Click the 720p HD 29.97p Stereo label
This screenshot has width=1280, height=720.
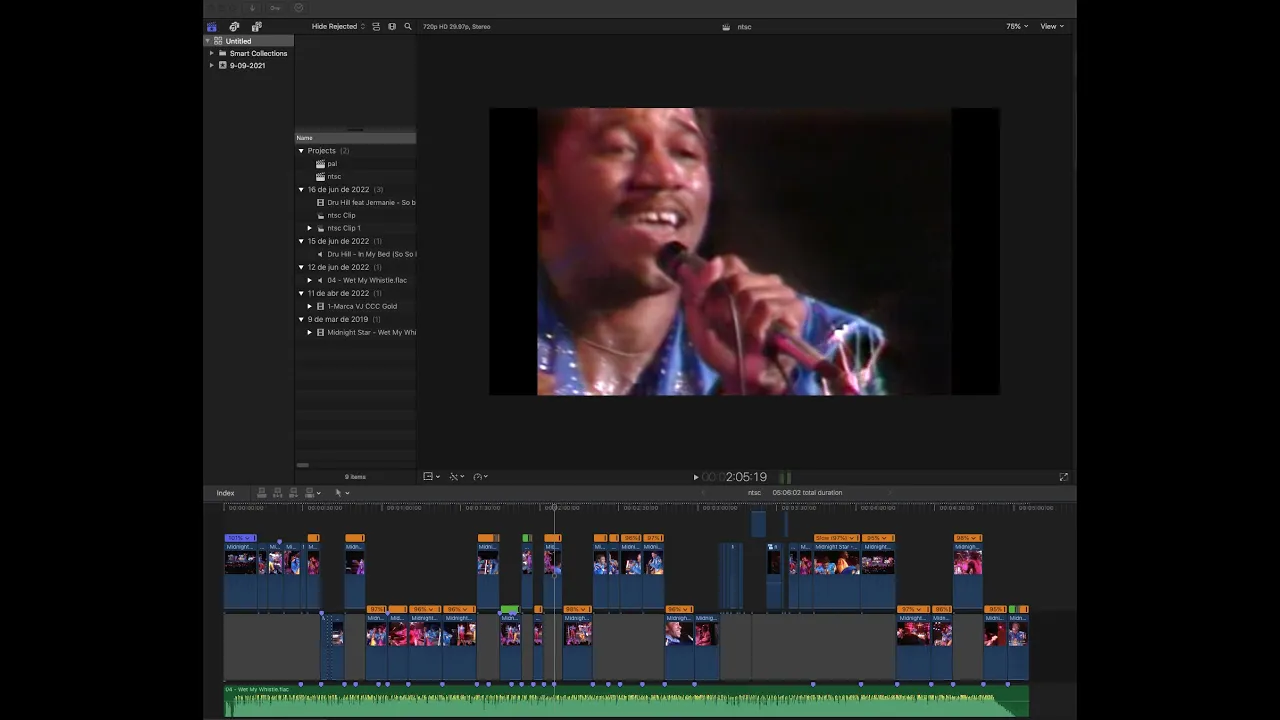[457, 27]
